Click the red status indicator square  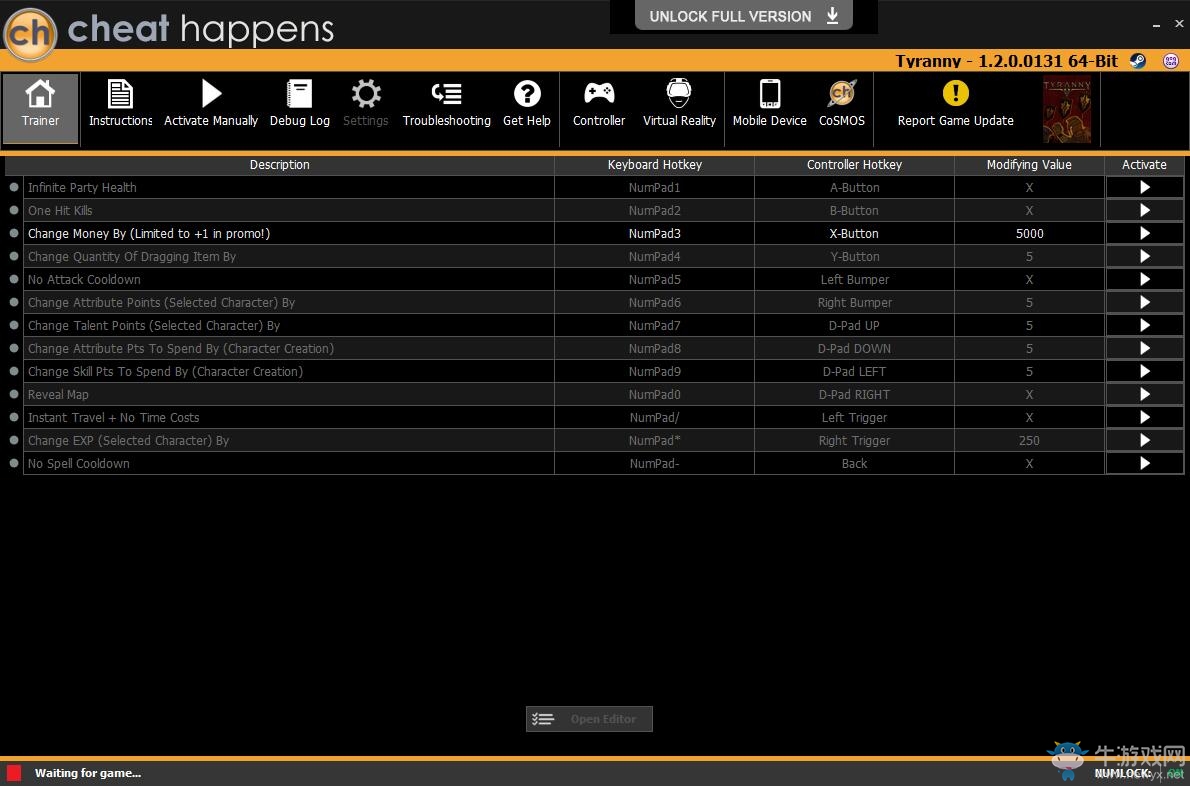click(x=14, y=773)
